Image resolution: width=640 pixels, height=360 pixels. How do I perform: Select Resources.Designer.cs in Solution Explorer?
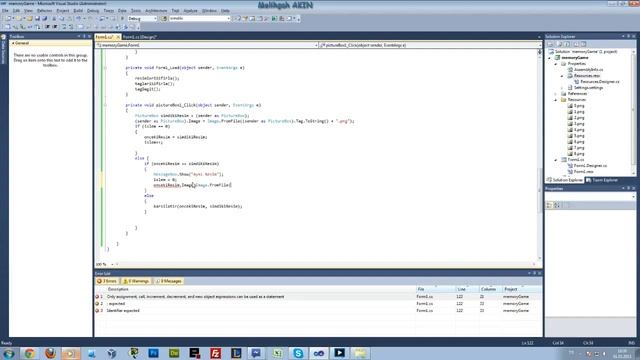(599, 82)
